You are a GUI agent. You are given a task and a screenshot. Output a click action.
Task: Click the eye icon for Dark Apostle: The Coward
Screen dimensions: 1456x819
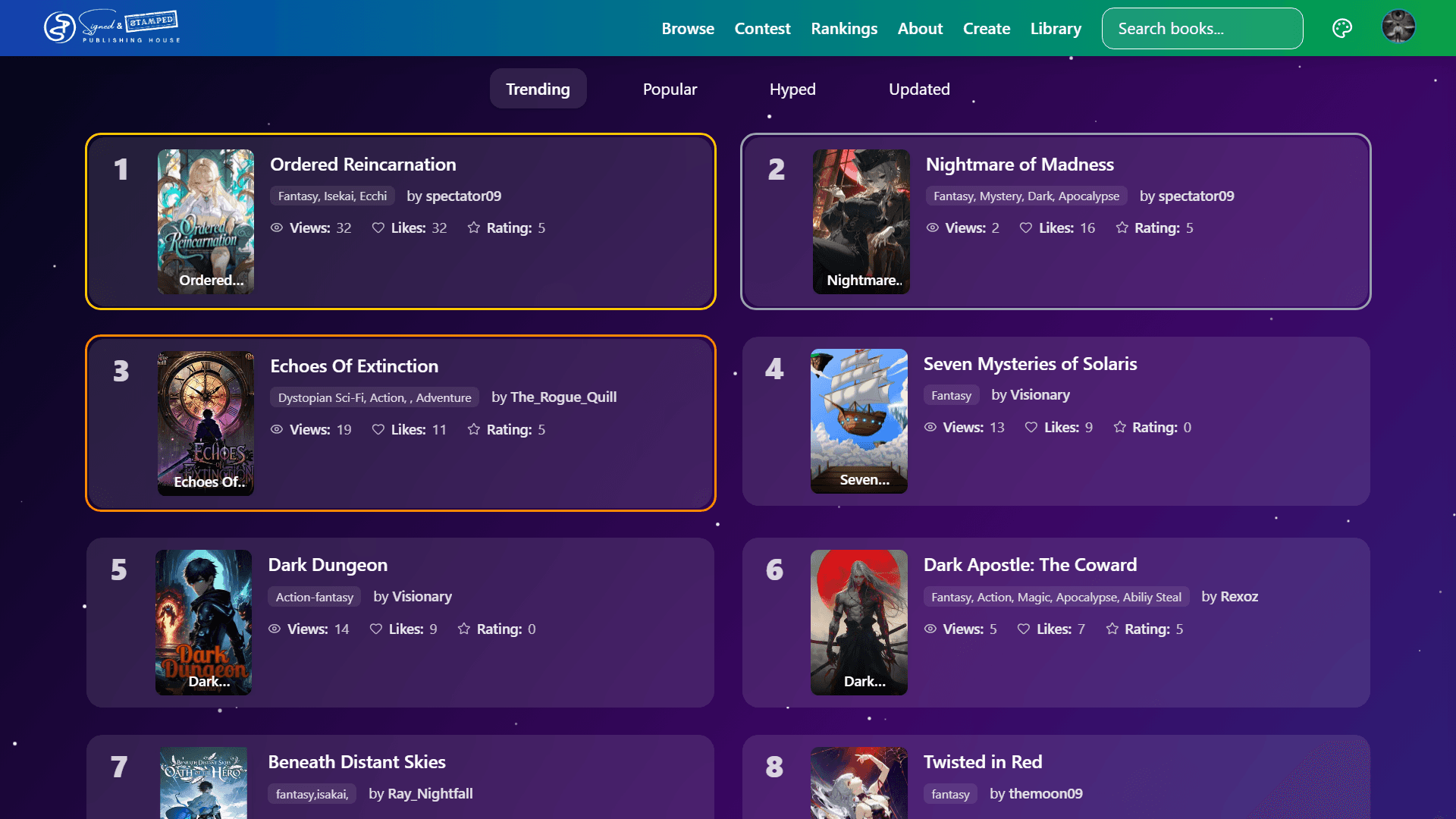(930, 629)
